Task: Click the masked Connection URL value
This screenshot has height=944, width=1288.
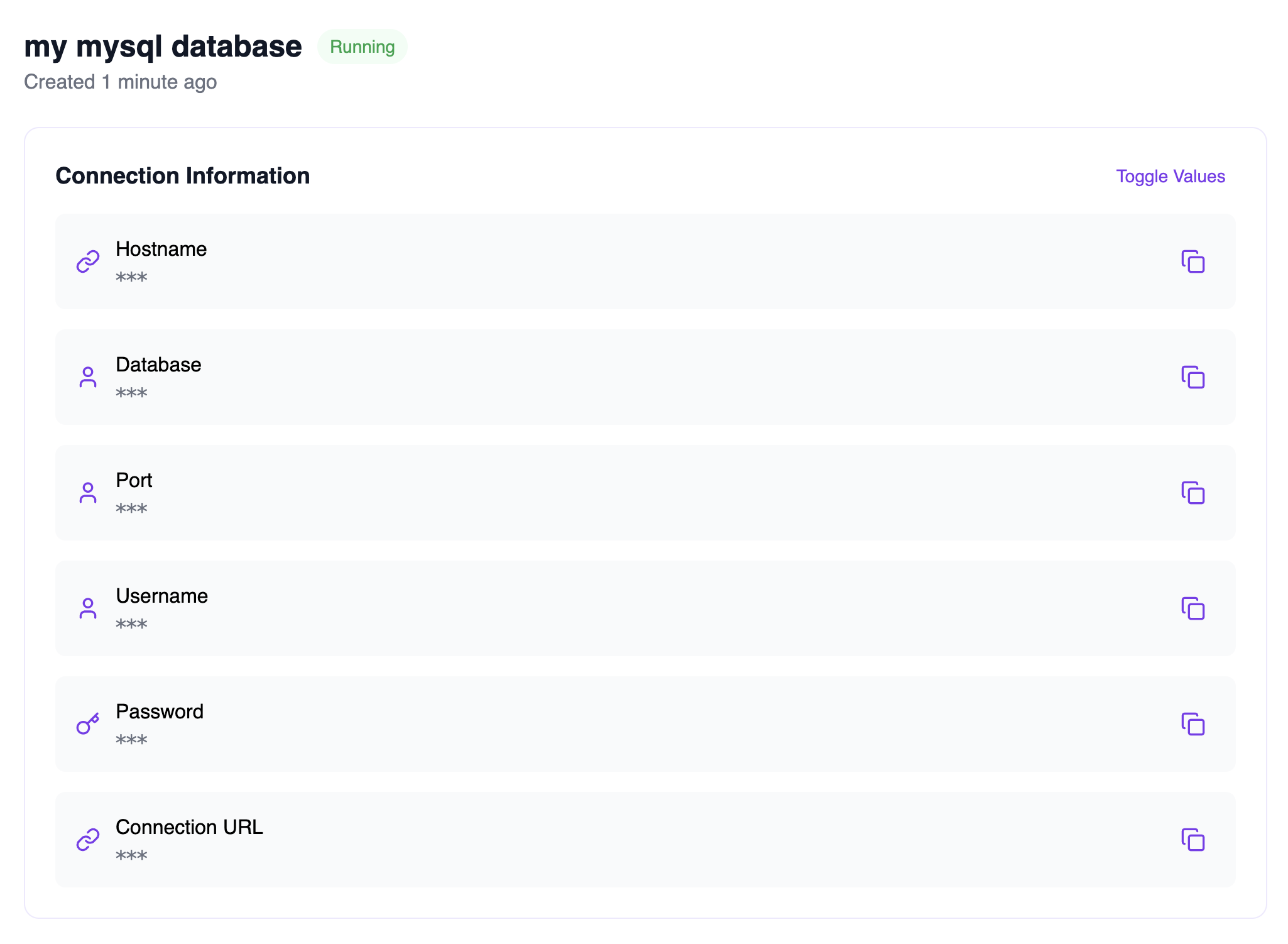Action: pos(131,855)
